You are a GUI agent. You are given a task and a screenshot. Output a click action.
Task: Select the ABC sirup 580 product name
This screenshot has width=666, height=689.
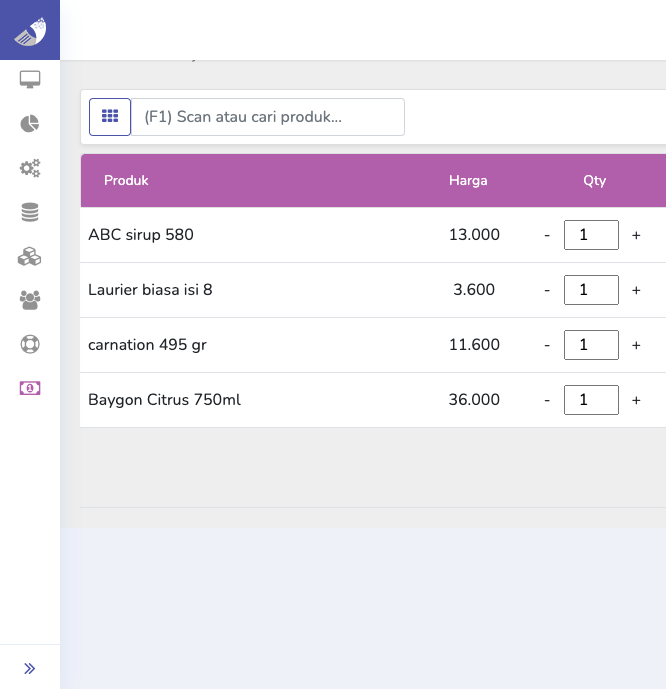(x=141, y=235)
